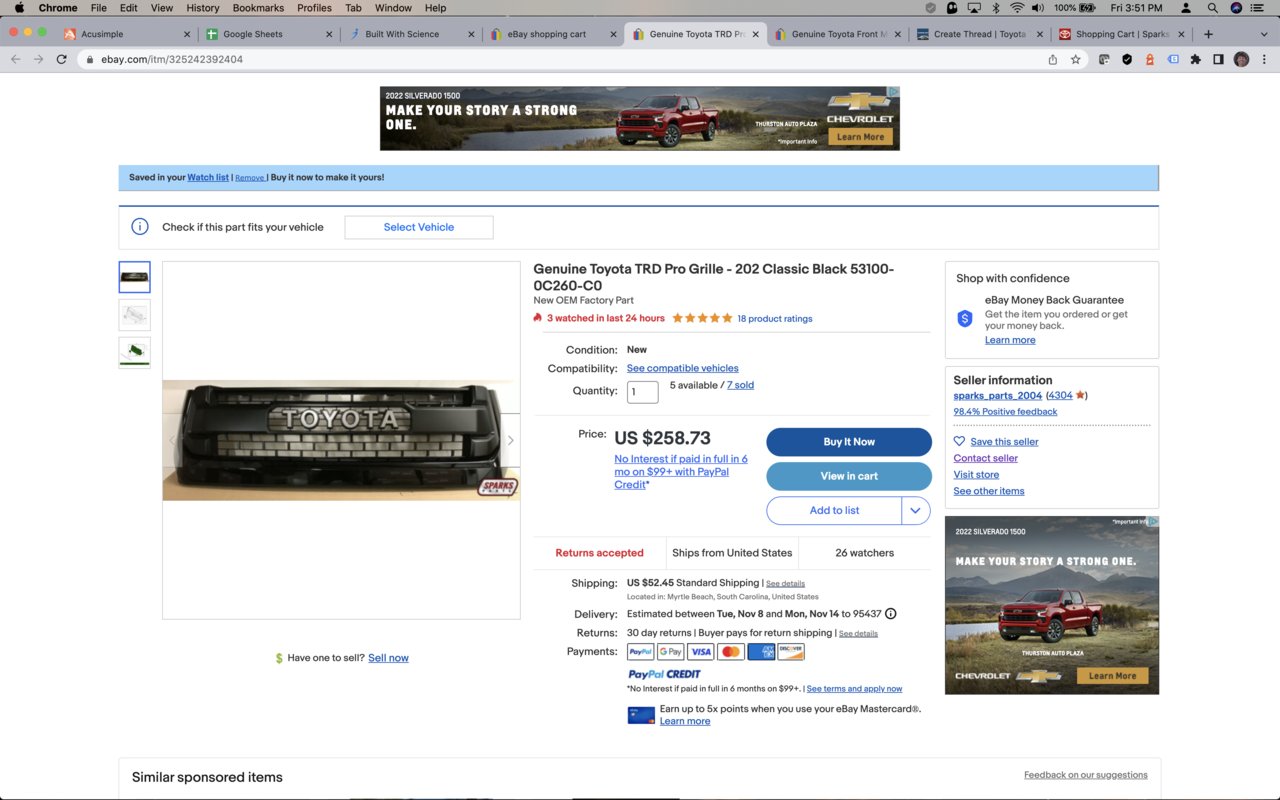The image size is (1280, 800).
Task: Close the Google Sheets tab
Action: [329, 34]
